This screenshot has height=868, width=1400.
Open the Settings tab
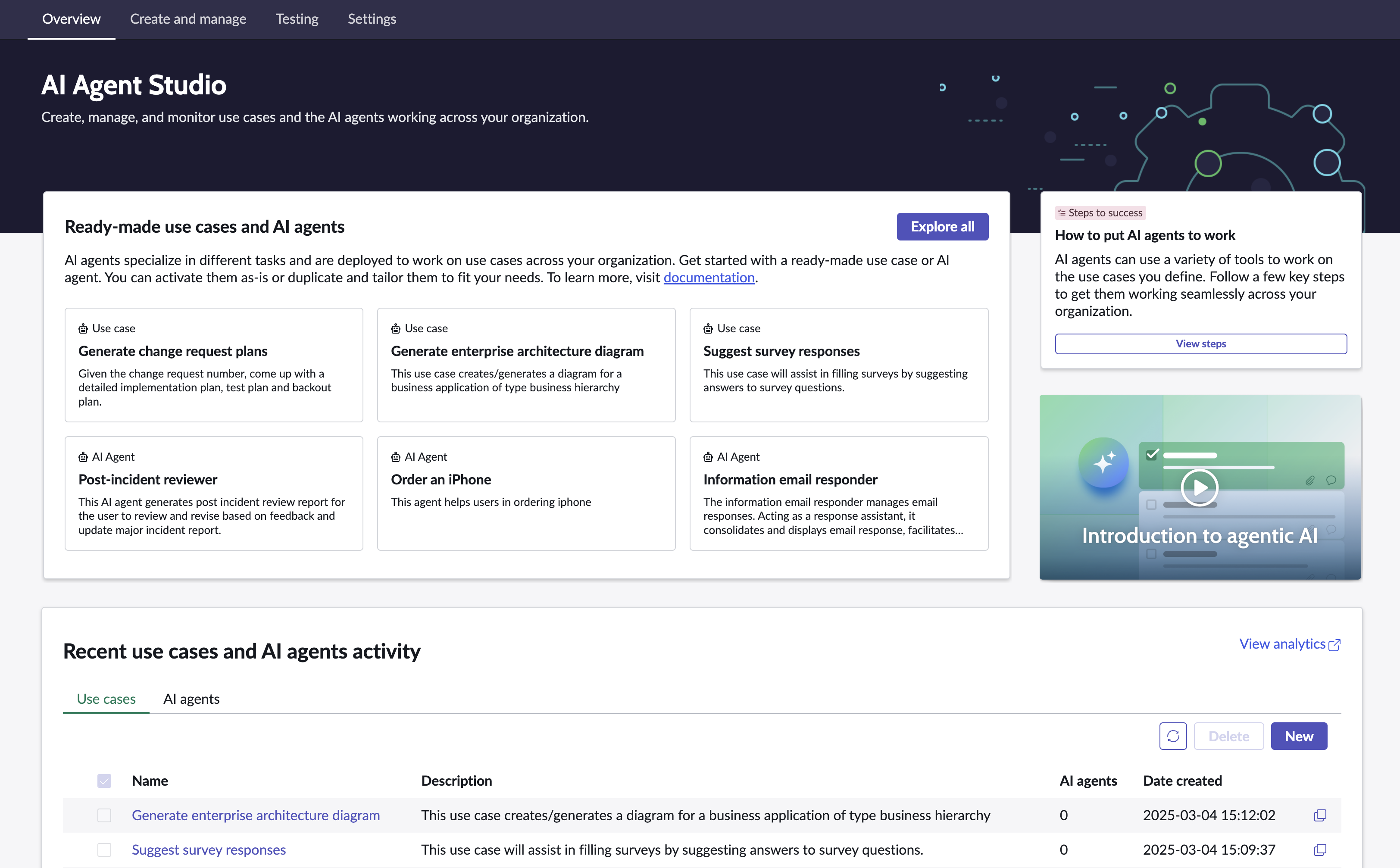372,19
